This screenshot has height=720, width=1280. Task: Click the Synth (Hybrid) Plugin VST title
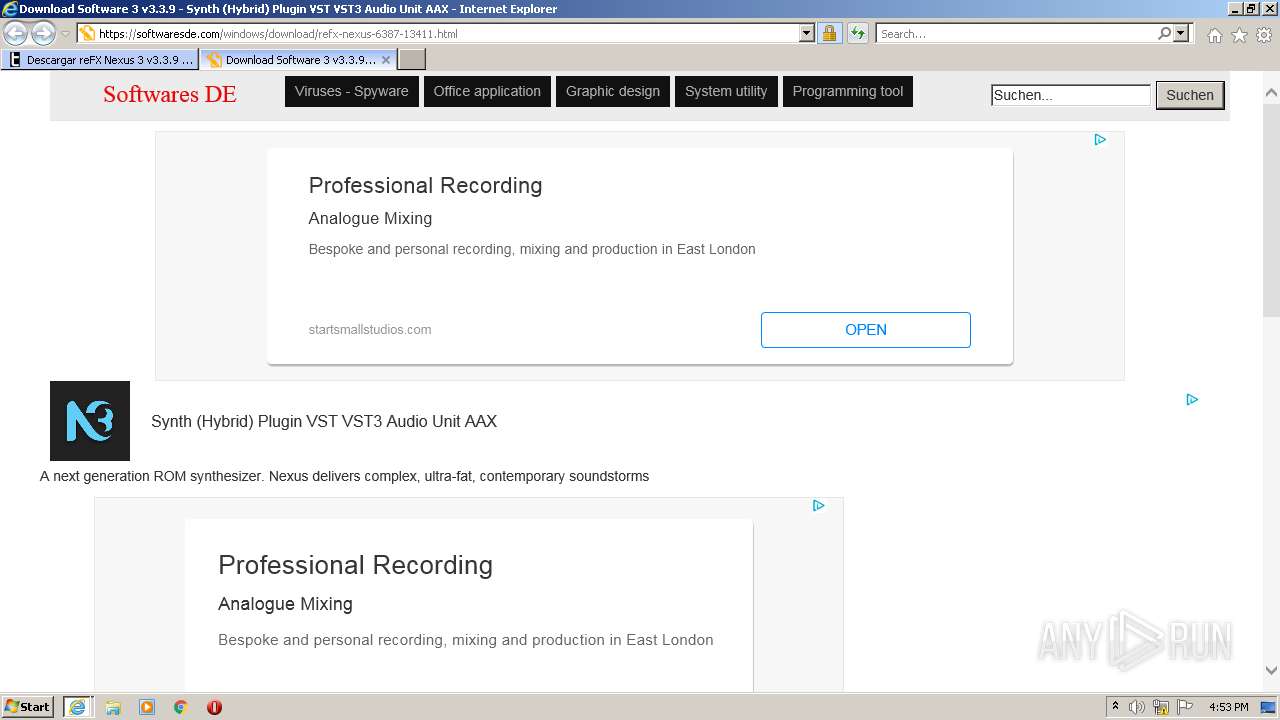(324, 421)
